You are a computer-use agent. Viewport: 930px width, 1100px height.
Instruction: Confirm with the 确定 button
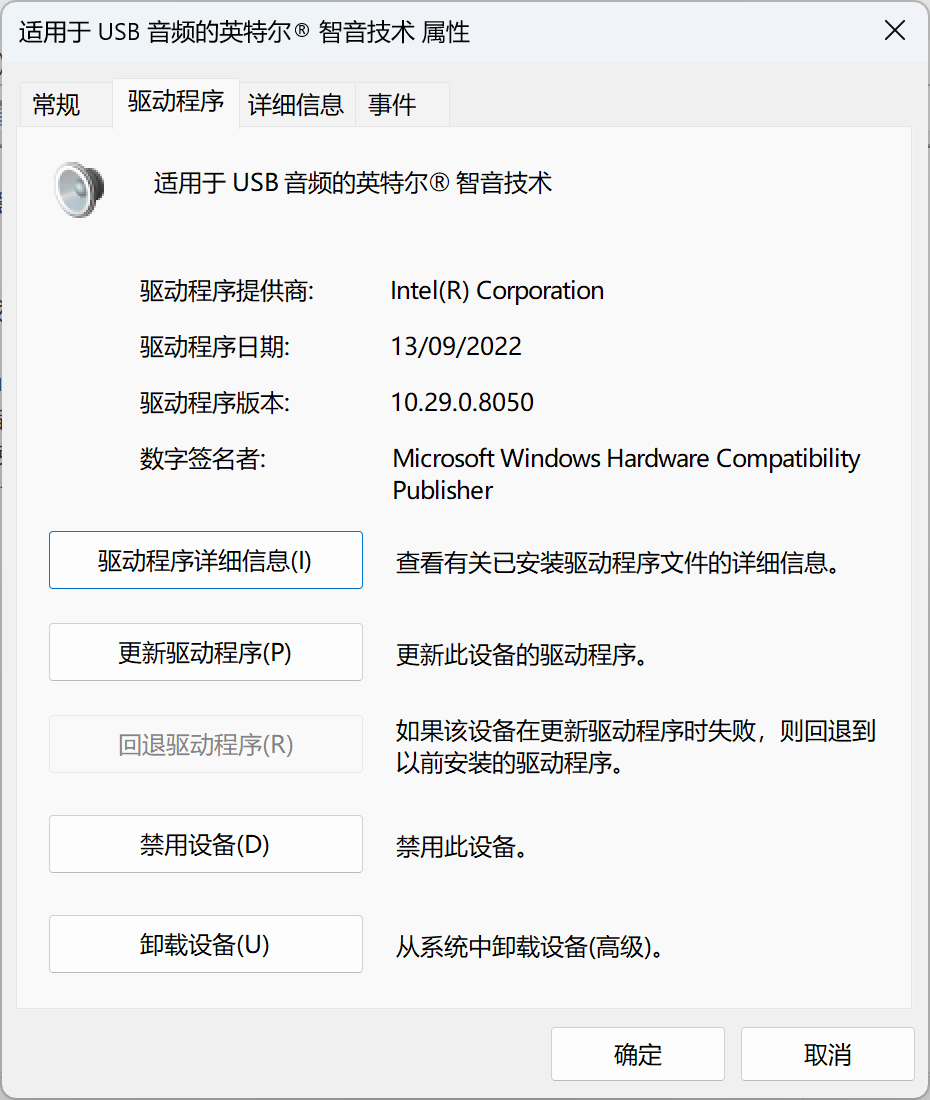point(637,1054)
